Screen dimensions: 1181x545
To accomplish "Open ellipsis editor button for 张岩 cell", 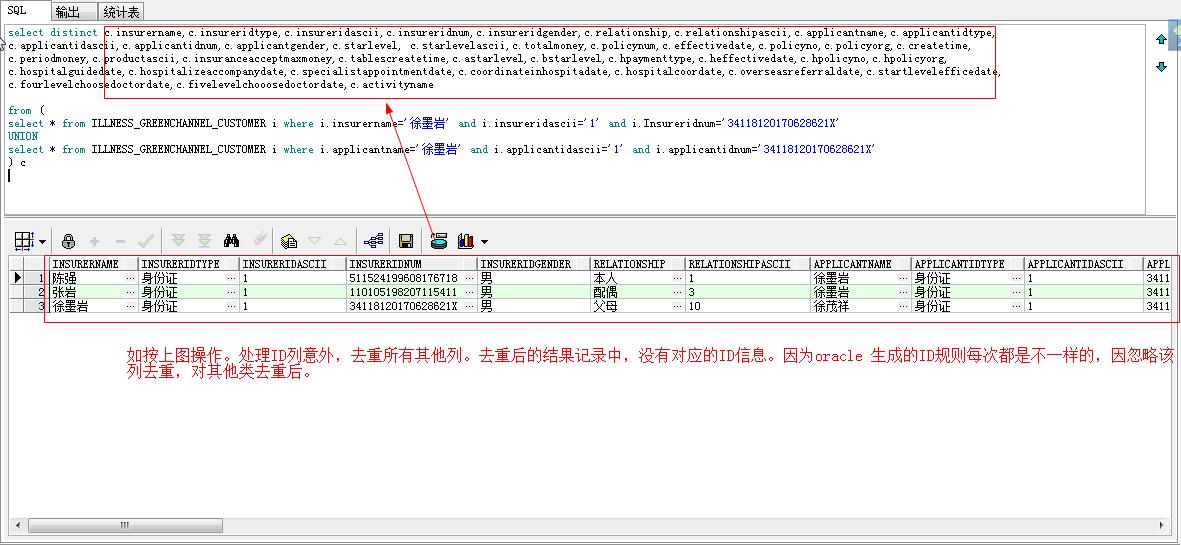I will tap(131, 292).
